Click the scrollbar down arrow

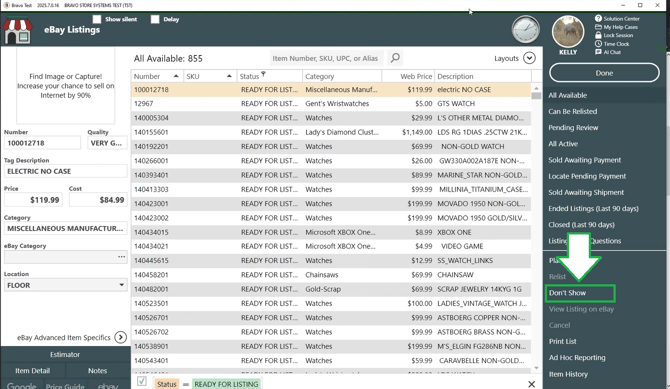click(x=536, y=368)
